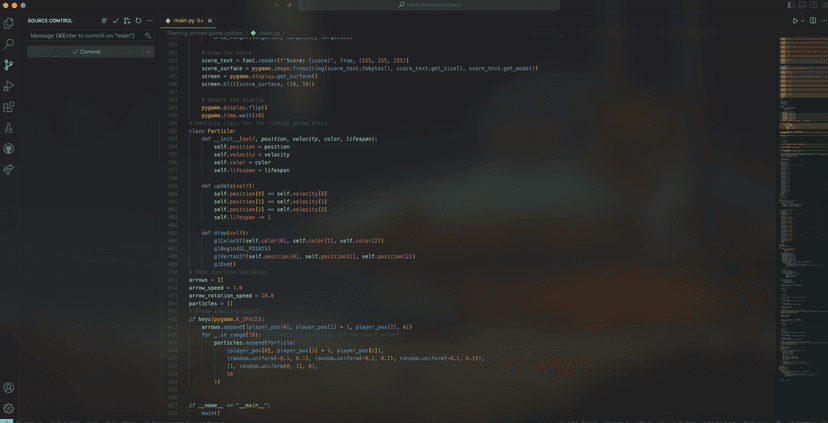Click the checkmark commit icon in header
828x423 pixels.
coord(115,20)
